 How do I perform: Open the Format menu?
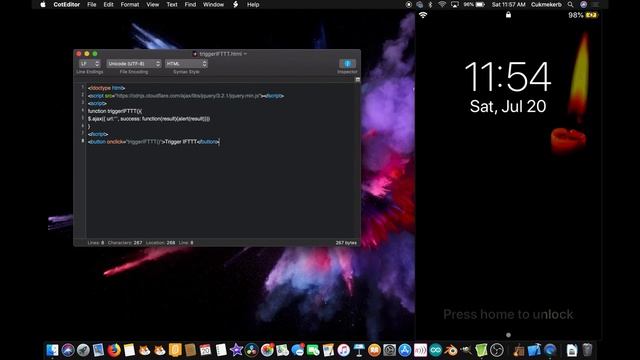[130, 4]
